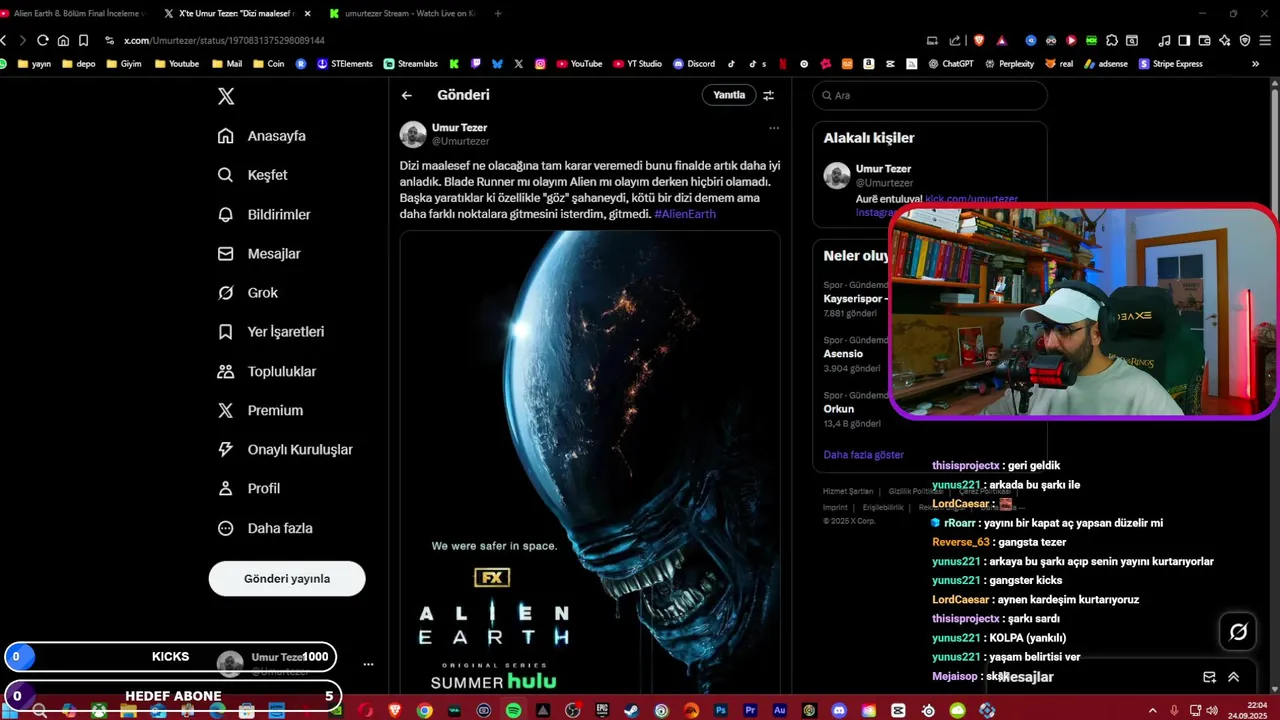This screenshot has width=1280, height=720.
Task: Open ChatGPT bookmark
Action: click(950, 63)
